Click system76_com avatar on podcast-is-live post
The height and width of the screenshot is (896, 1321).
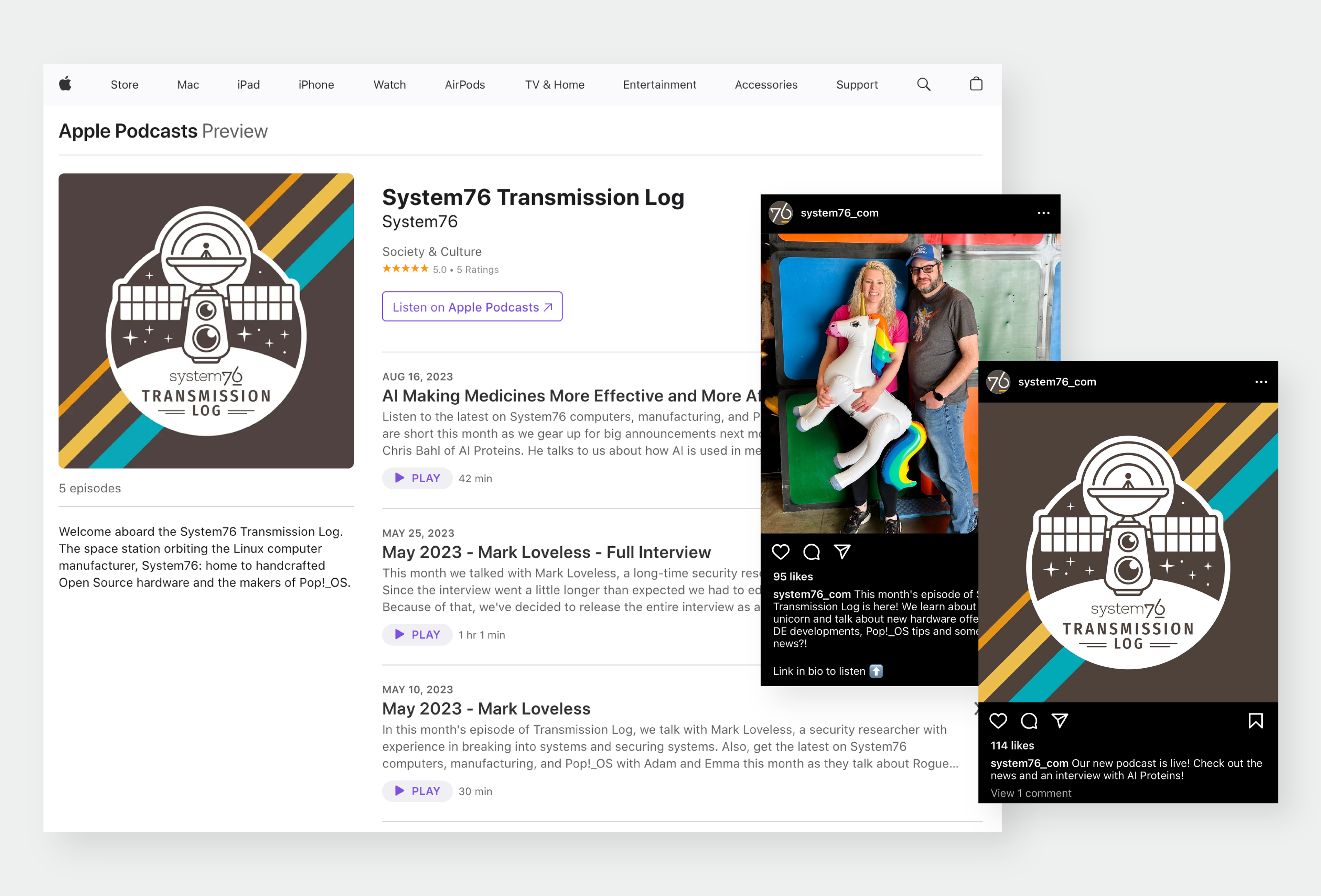click(998, 382)
